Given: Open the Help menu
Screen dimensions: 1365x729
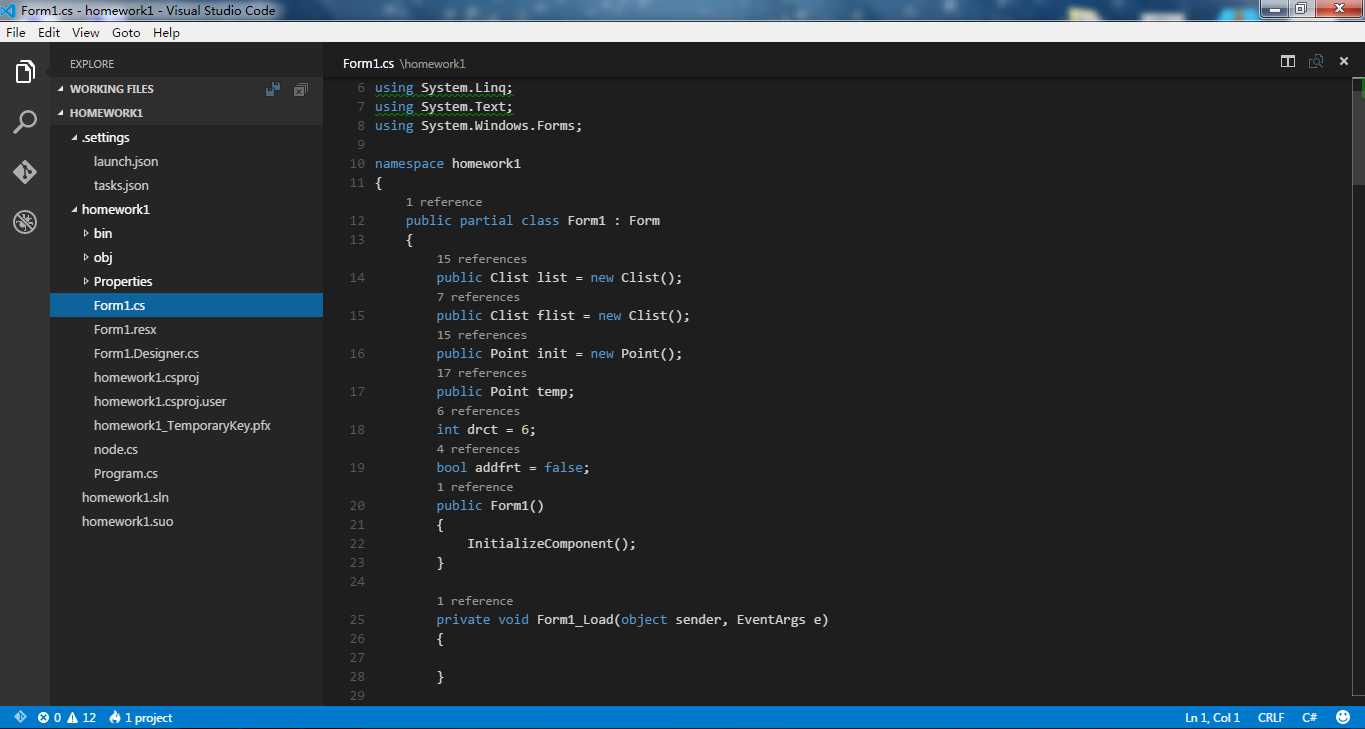Looking at the screenshot, I should click(166, 32).
